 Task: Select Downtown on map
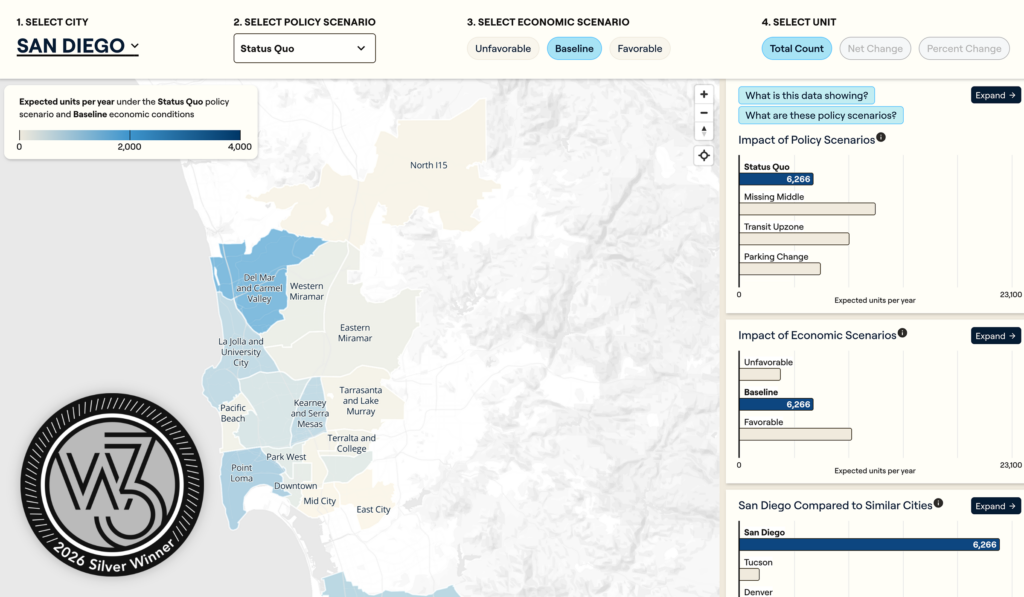coord(295,486)
